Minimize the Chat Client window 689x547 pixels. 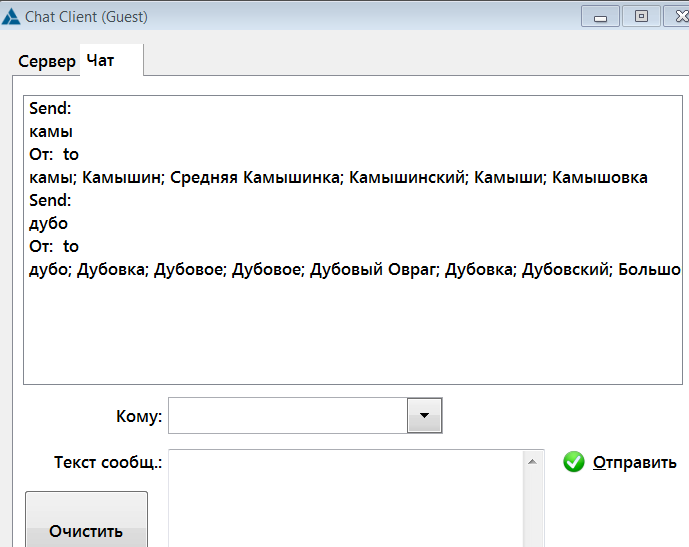[600, 16]
